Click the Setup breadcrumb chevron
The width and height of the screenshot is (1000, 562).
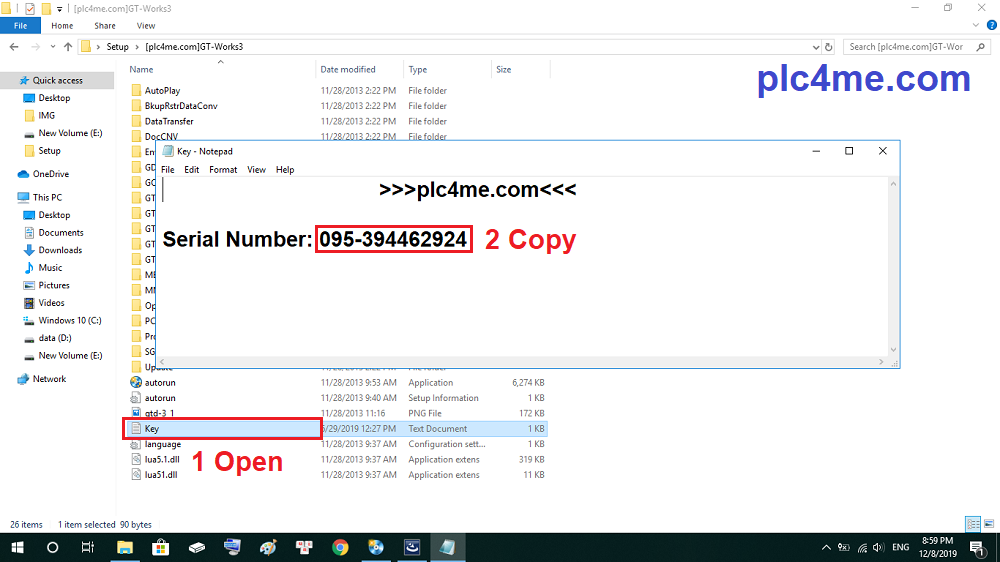point(136,47)
